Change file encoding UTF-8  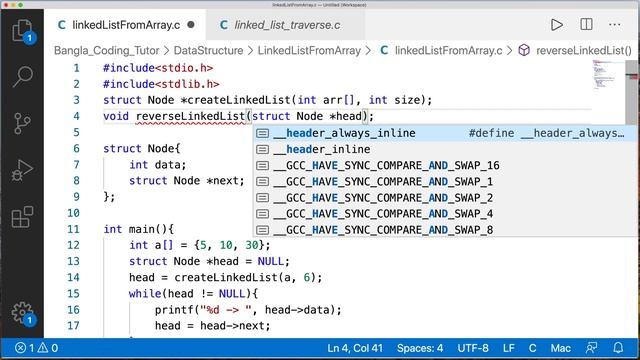click(x=473, y=348)
